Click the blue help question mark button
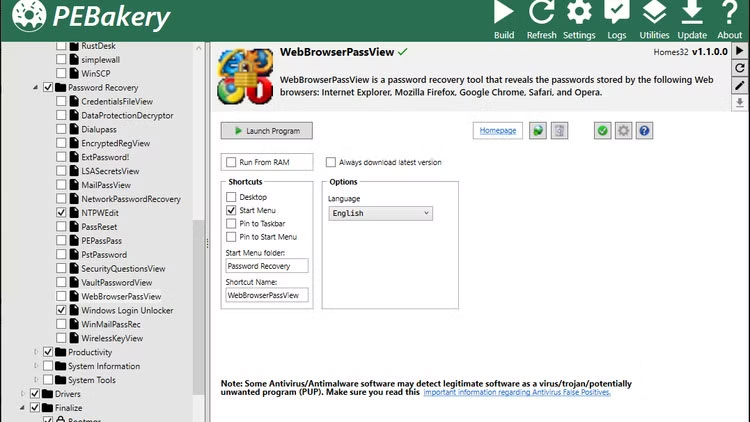The width and height of the screenshot is (750, 422). (x=644, y=131)
